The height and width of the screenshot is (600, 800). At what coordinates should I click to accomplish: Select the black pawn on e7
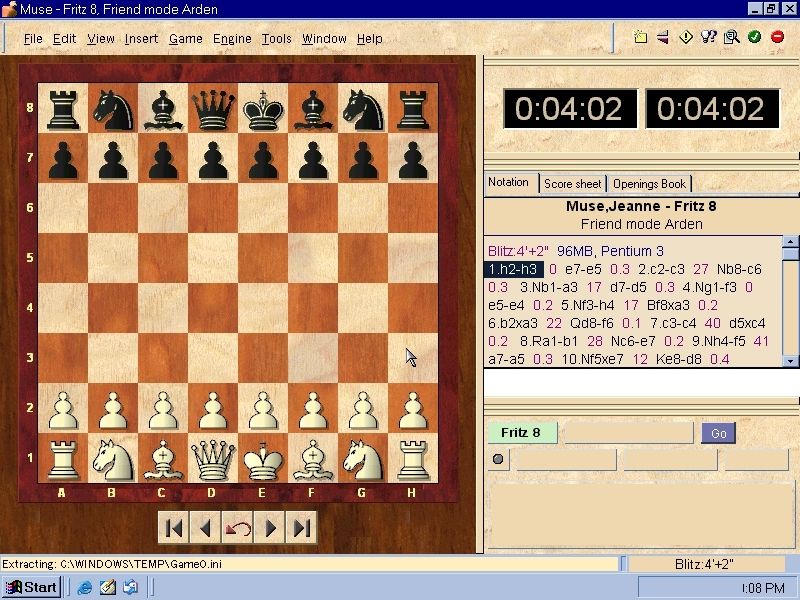[x=263, y=160]
